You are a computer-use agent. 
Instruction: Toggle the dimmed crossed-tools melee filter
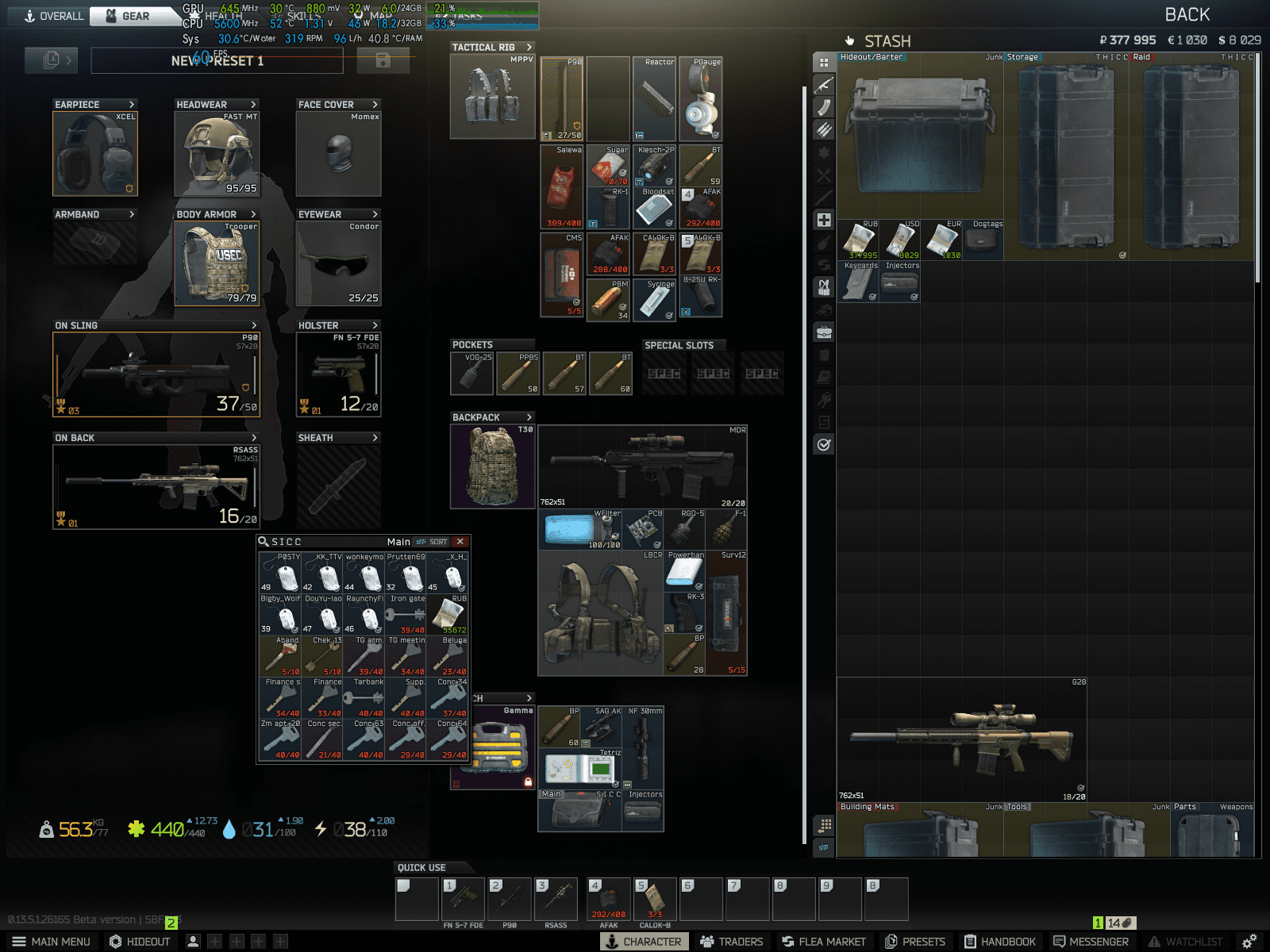pos(824,175)
